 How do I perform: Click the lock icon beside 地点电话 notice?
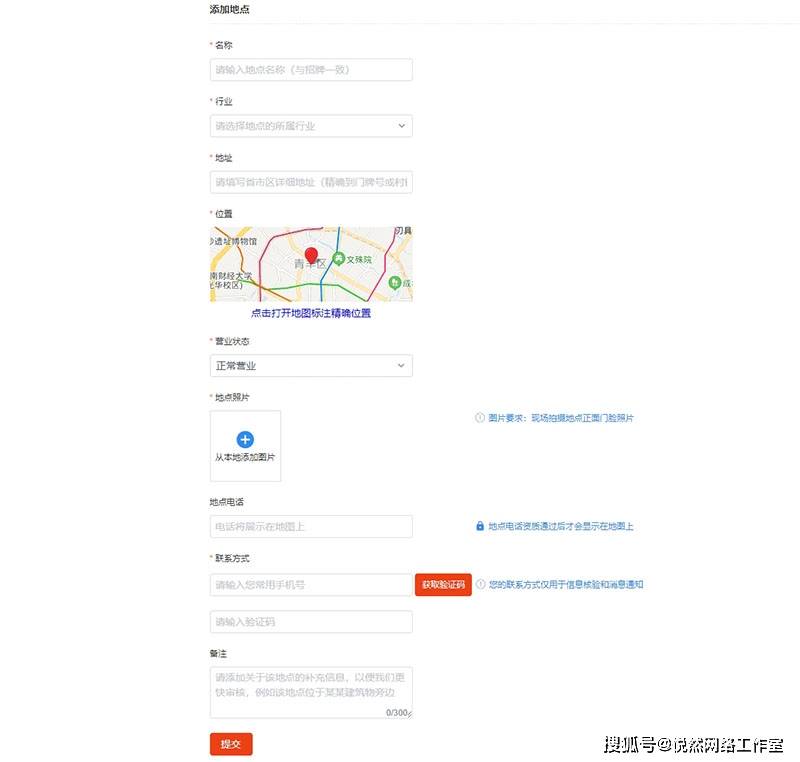pyautogui.click(x=480, y=526)
